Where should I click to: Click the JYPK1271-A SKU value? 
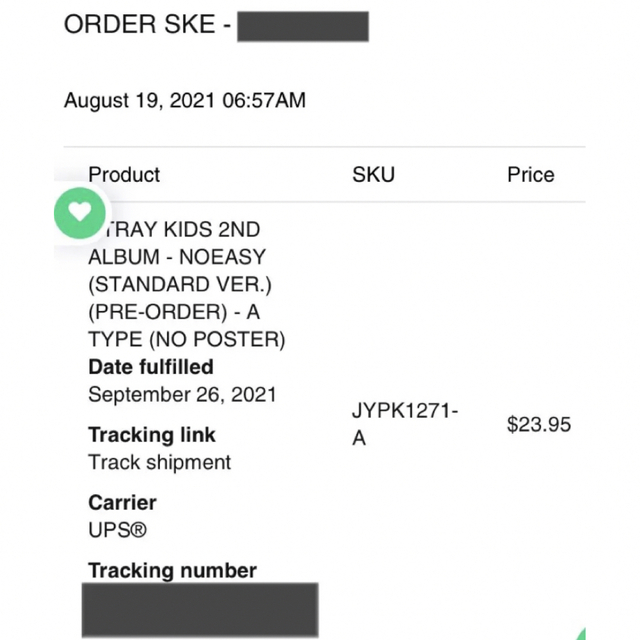click(405, 424)
